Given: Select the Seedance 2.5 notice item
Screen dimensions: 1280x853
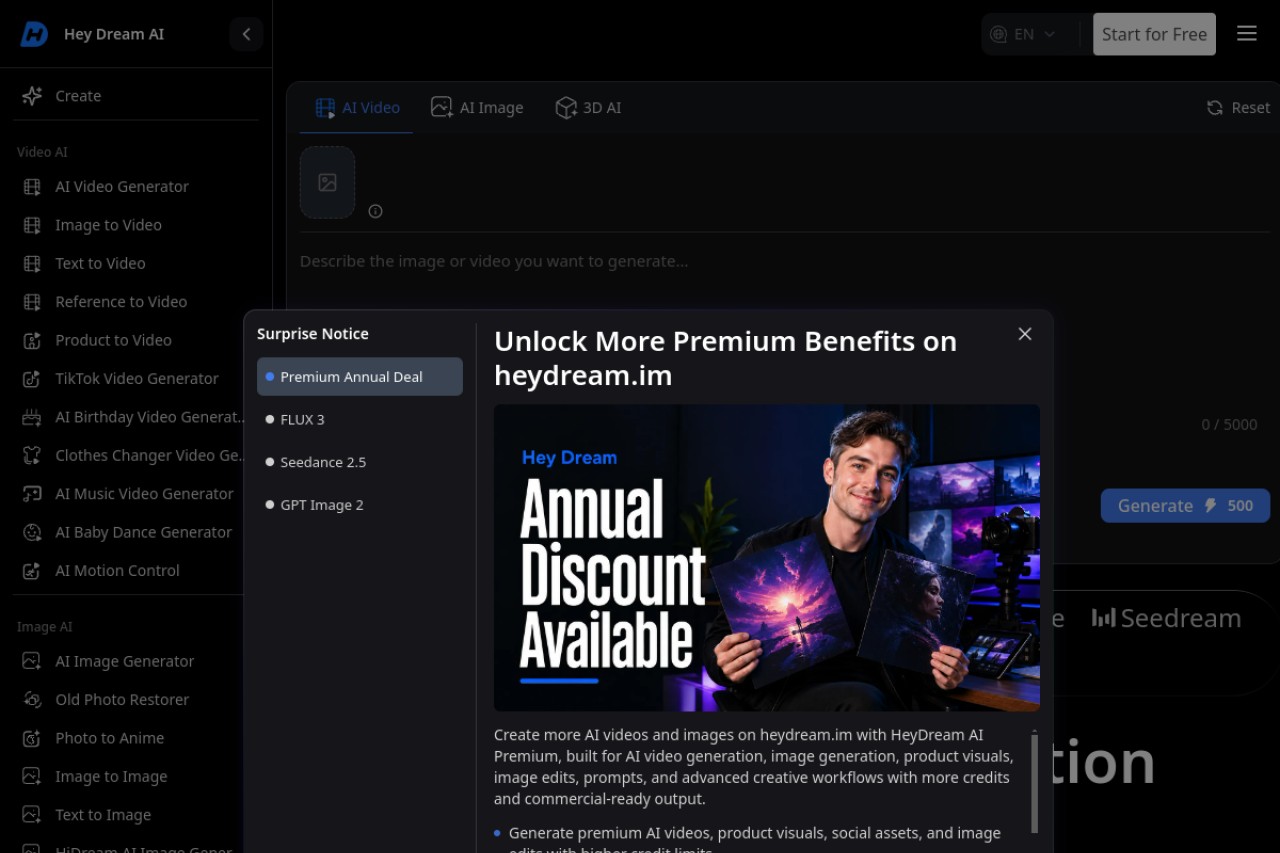Looking at the screenshot, I should pos(360,462).
